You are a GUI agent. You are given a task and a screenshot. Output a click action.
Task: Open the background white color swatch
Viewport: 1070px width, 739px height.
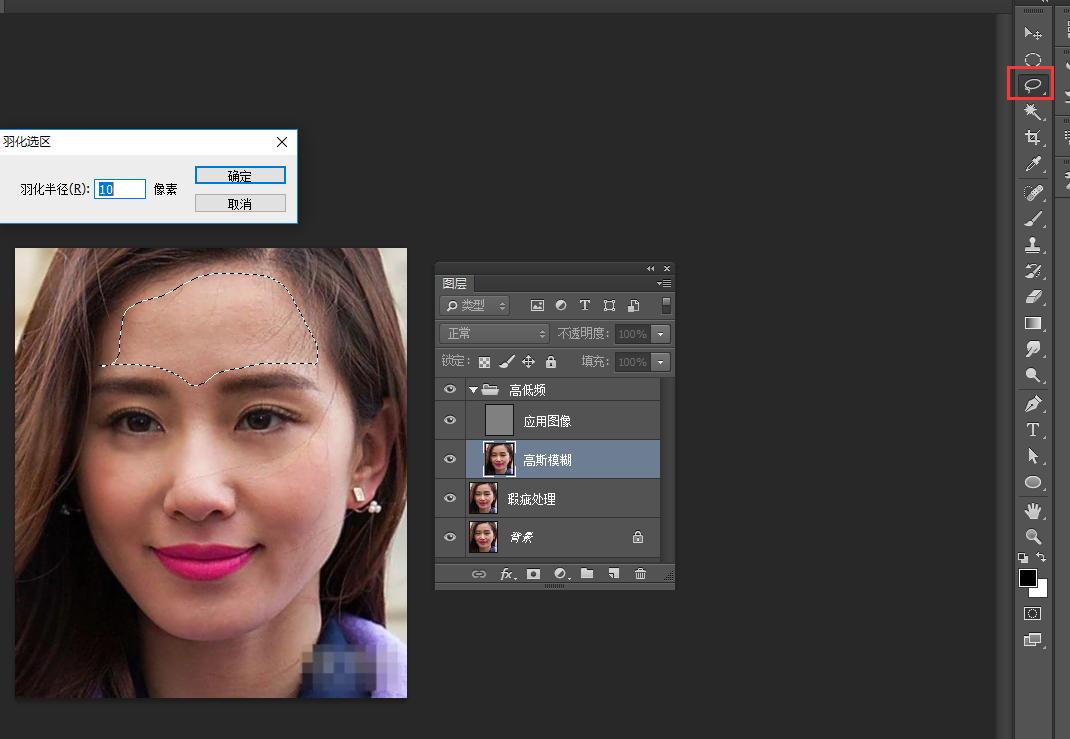point(1041,590)
